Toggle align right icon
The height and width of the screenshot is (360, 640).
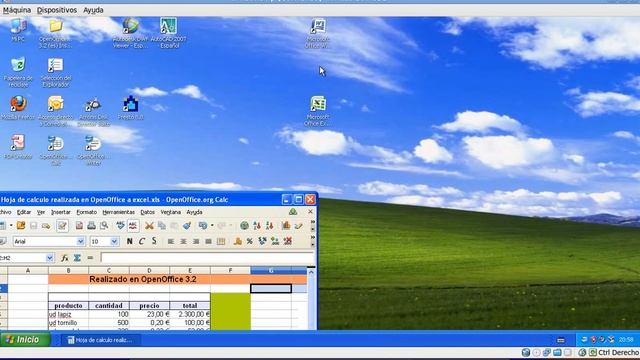[196, 242]
